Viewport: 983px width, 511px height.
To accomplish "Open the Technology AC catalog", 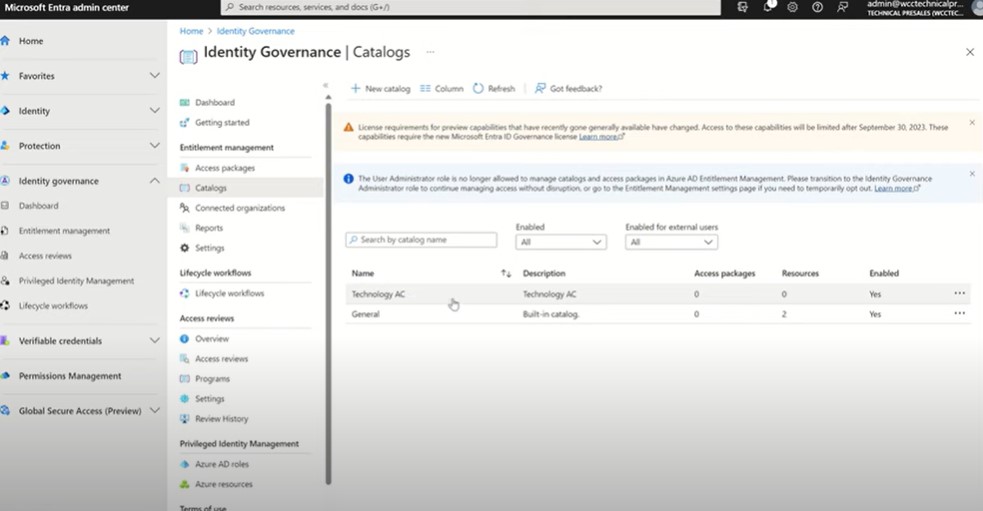I will 378,294.
